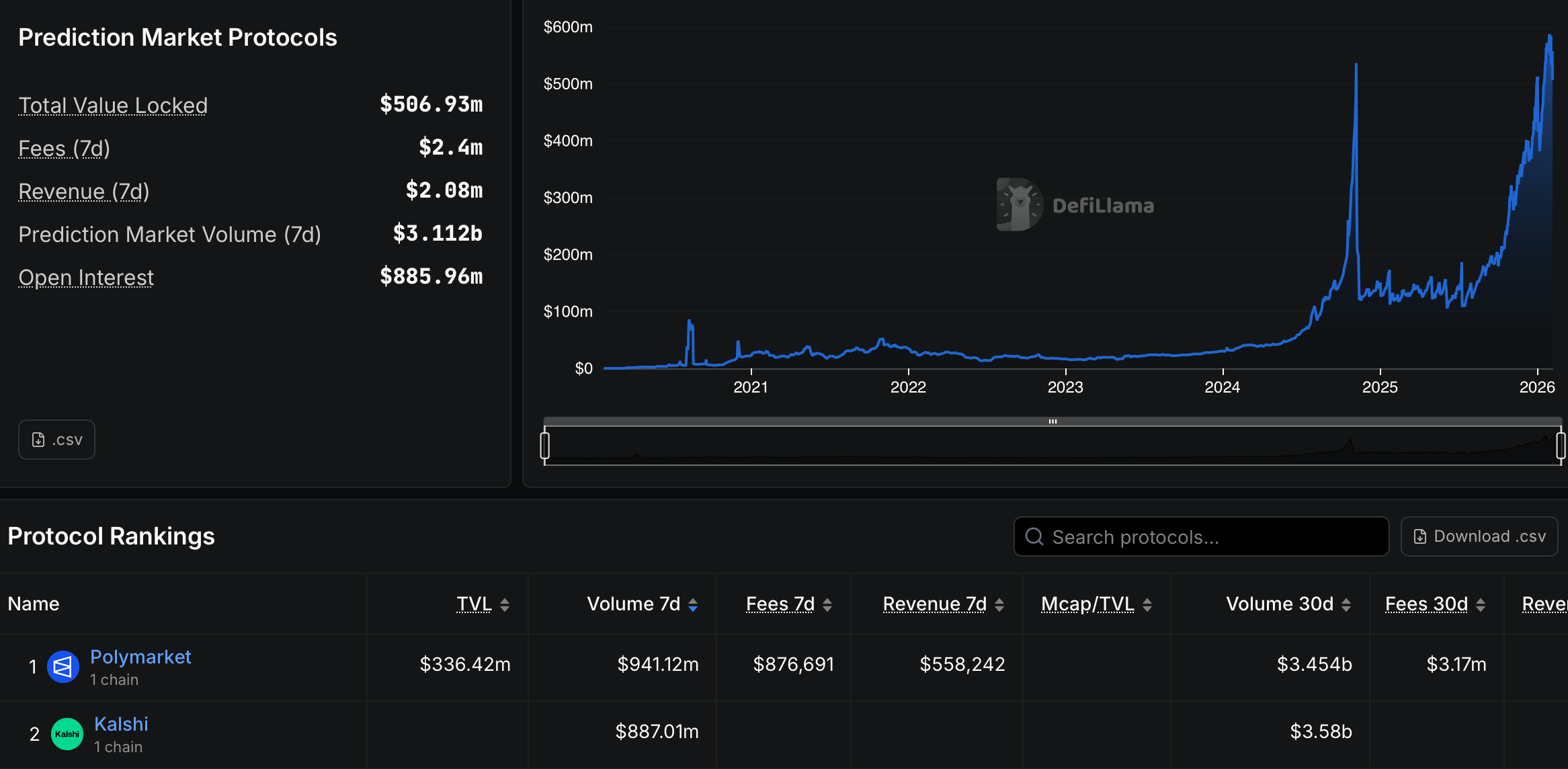
Task: Click the Open Interest label
Action: (x=86, y=278)
